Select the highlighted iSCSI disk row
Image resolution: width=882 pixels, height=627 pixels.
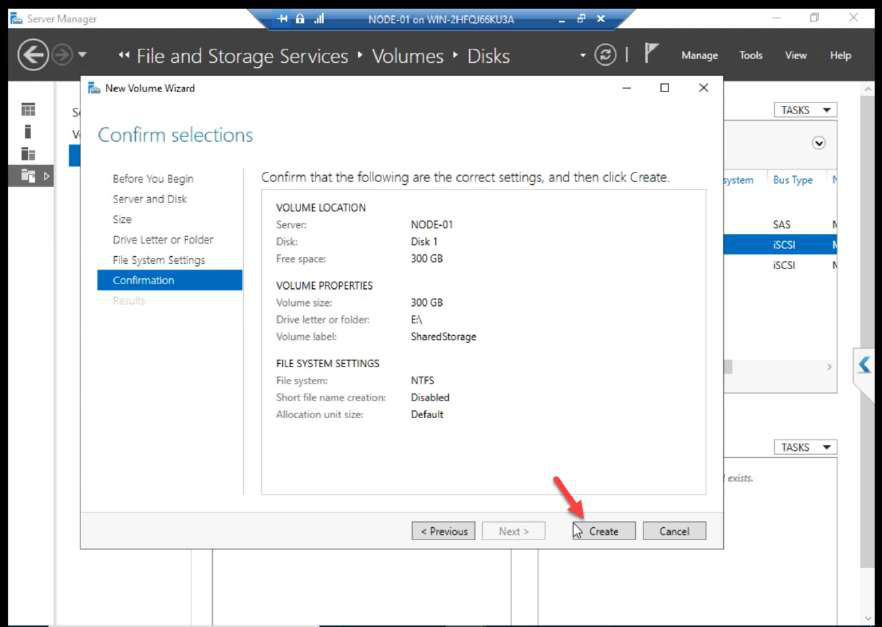(x=780, y=245)
